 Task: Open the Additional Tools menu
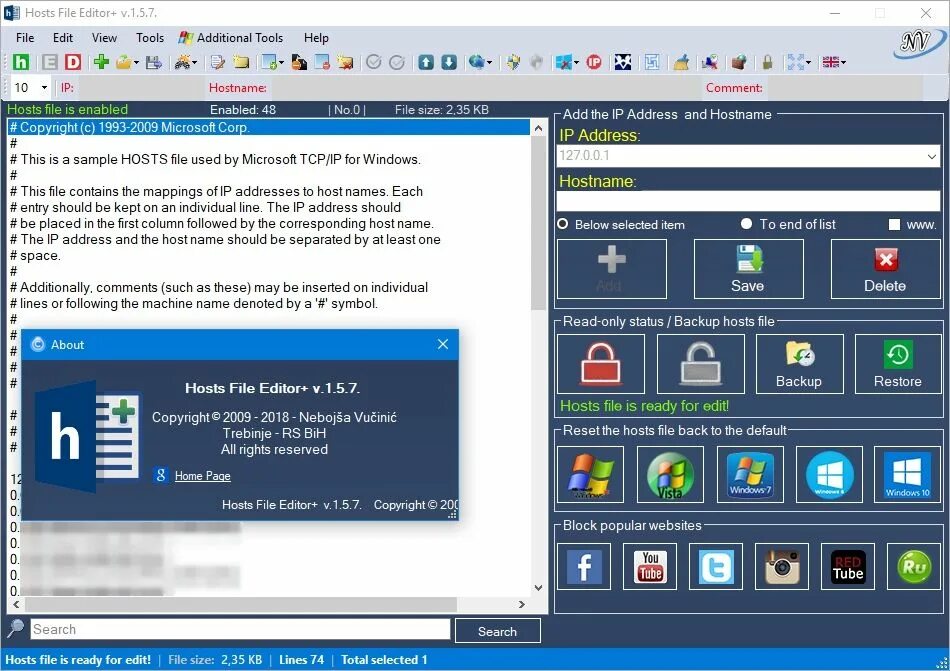[231, 38]
